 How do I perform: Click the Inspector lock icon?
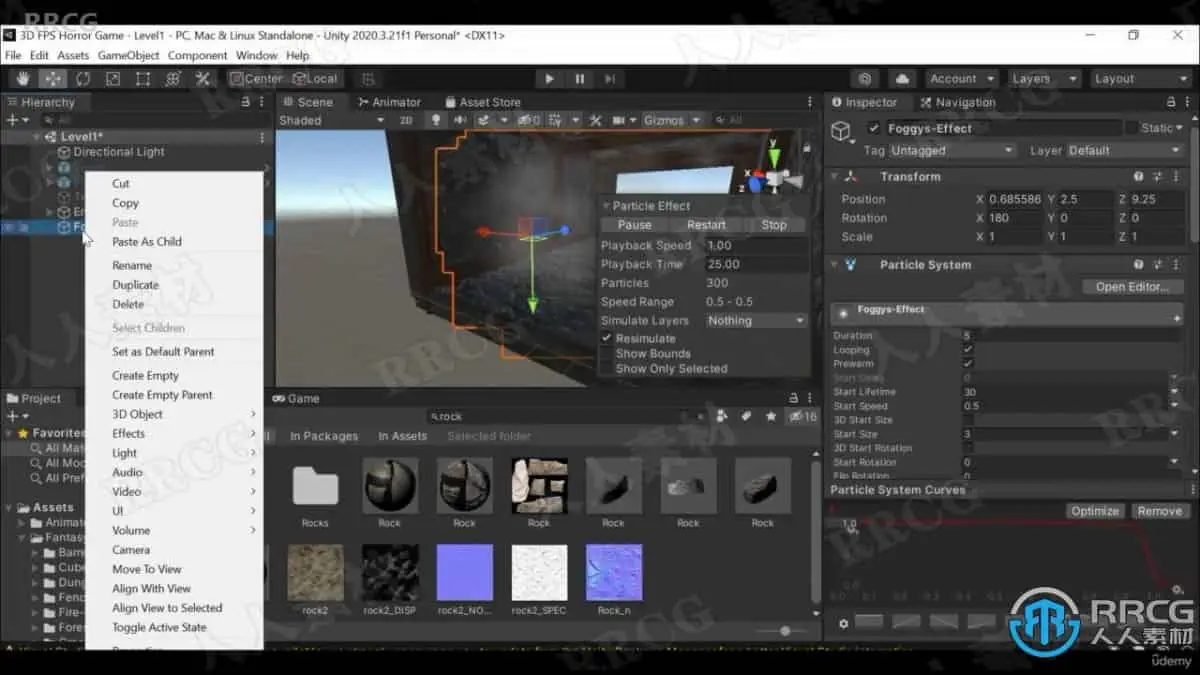[x=1171, y=102]
